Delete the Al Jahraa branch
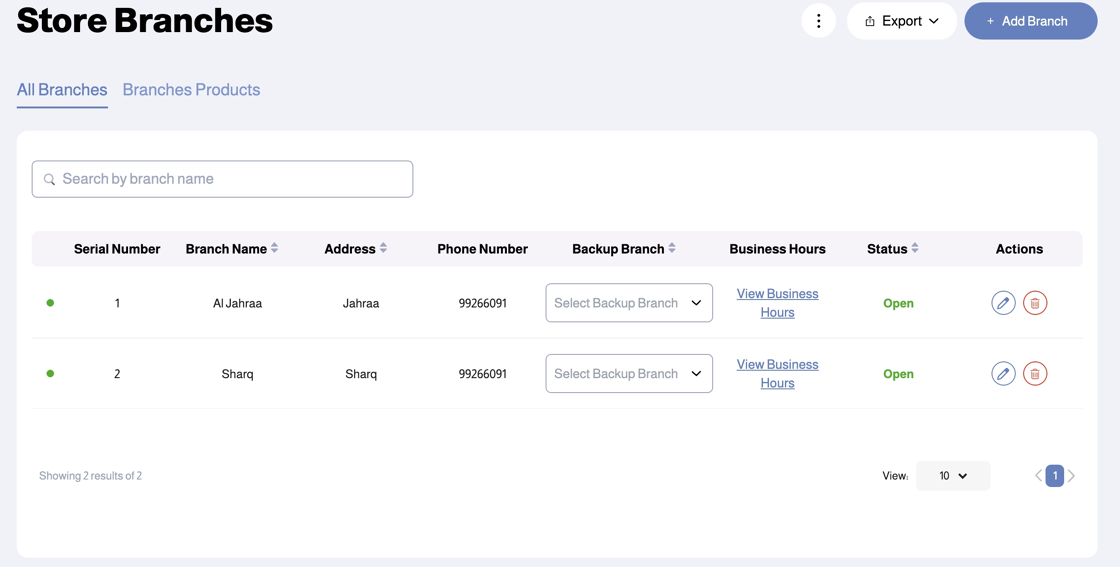Image resolution: width=1120 pixels, height=567 pixels. coord(1035,303)
